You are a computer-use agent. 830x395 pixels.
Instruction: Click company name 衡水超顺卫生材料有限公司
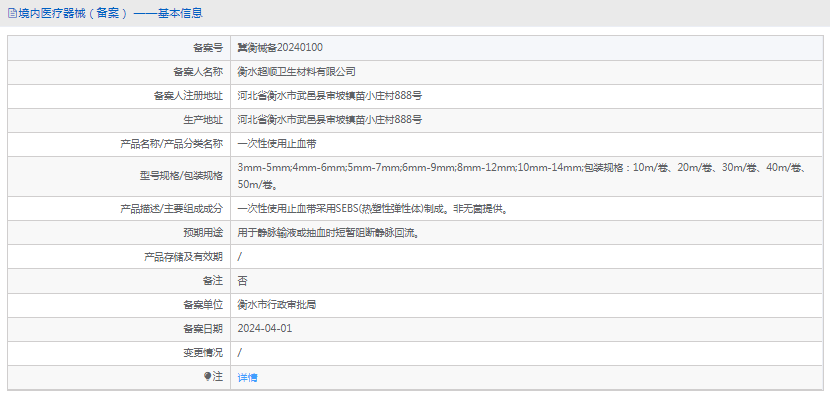pyautogui.click(x=296, y=71)
